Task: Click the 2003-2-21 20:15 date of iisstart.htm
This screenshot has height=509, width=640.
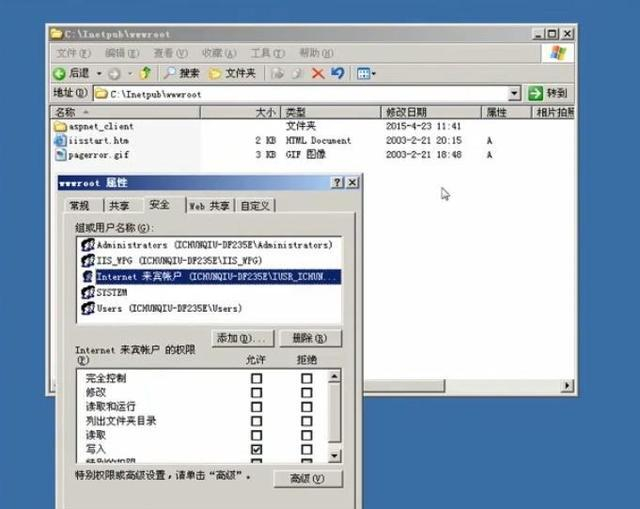Action: pos(424,140)
